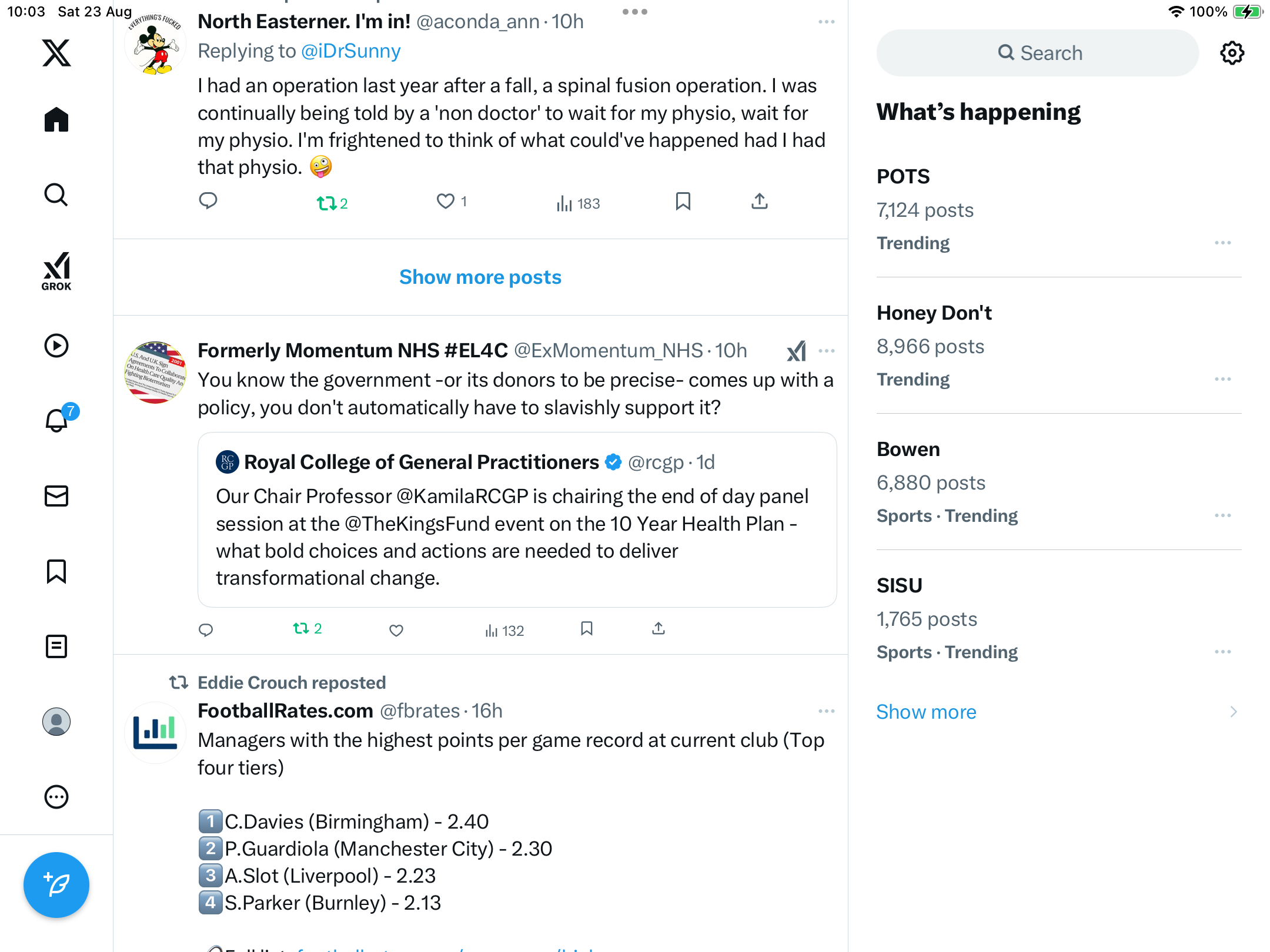This screenshot has width=1270, height=952.
Task: Open Direct Messages envelope icon
Action: (x=56, y=496)
